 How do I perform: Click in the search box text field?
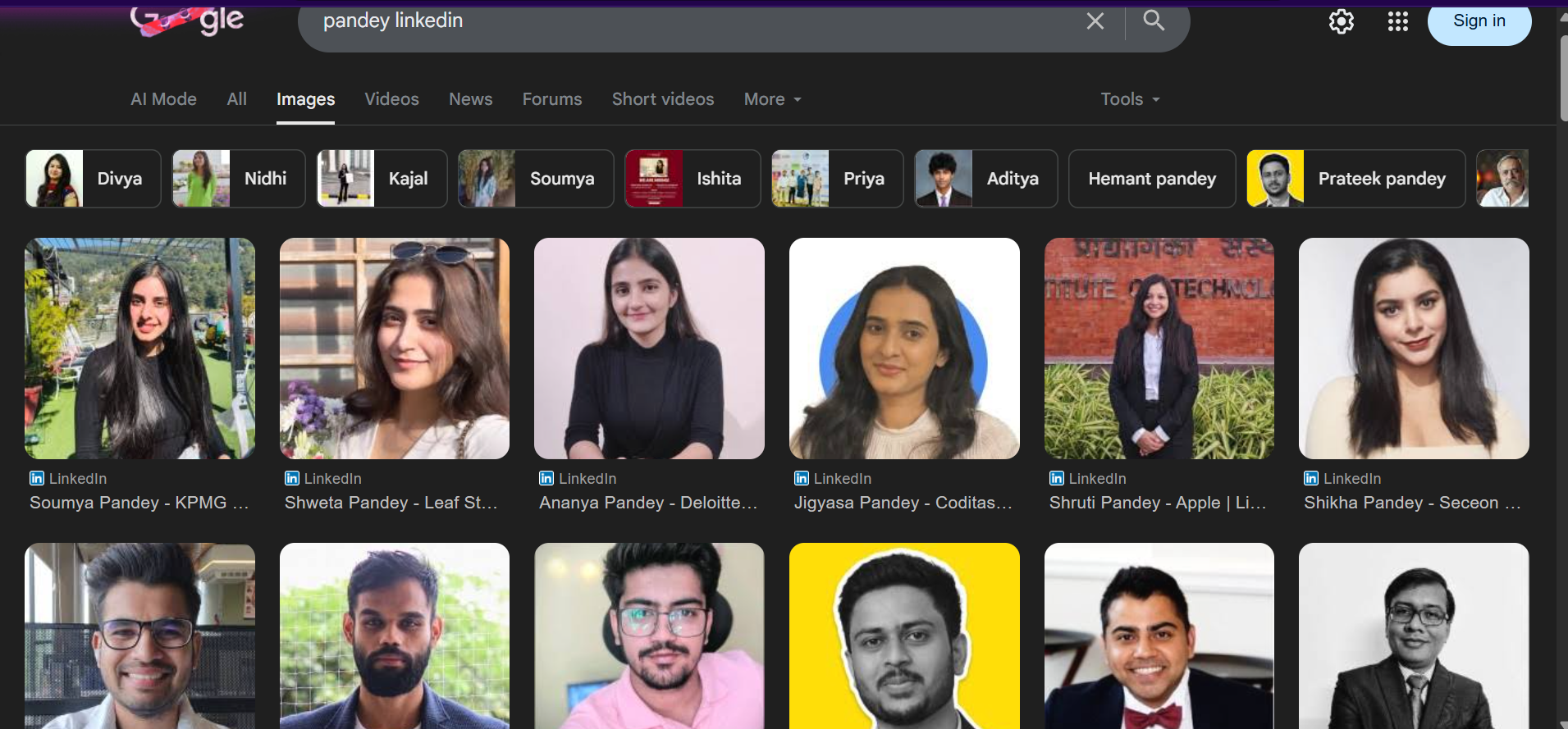click(689, 21)
